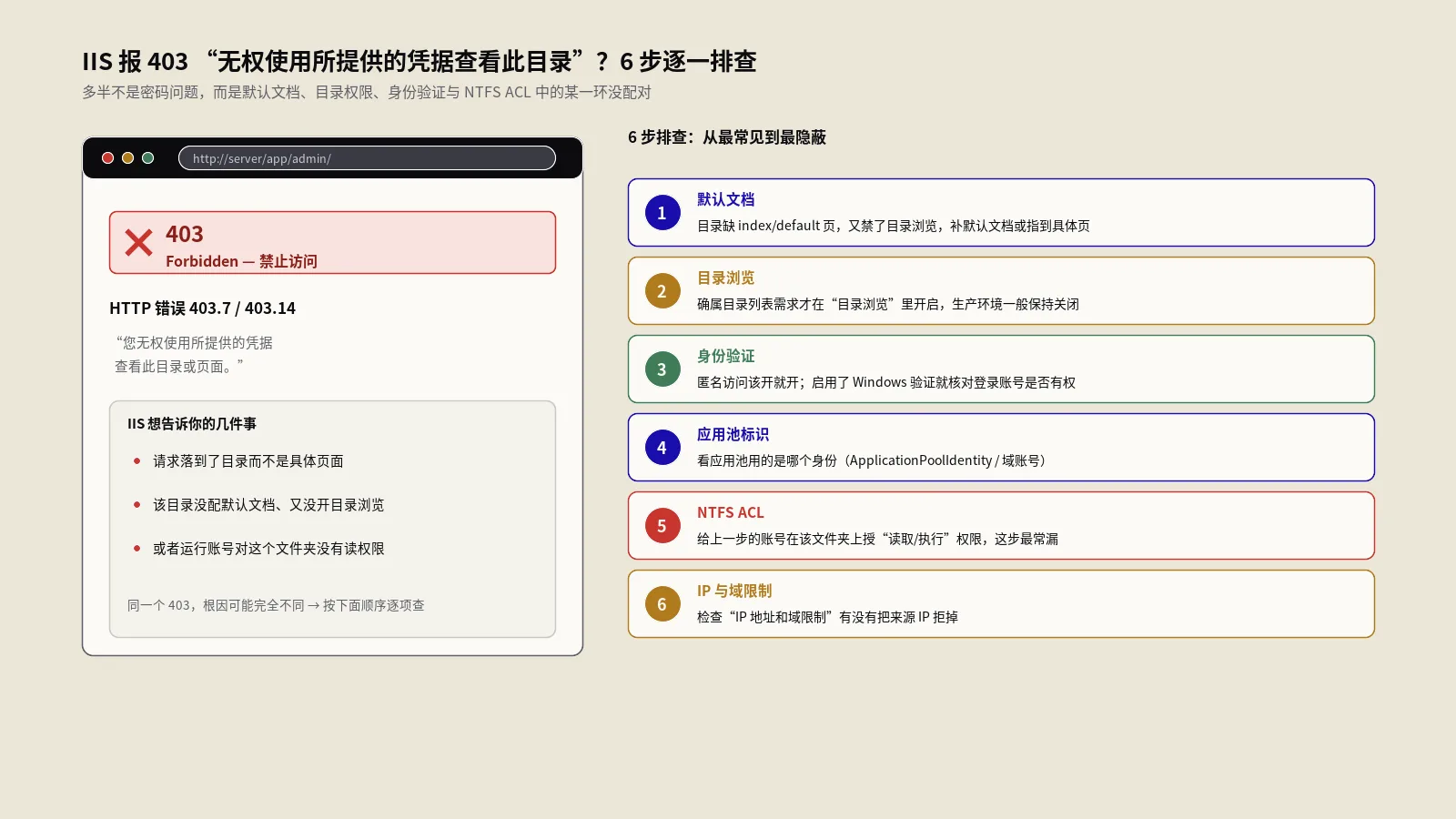This screenshot has width=1456, height=819.
Task: Click the IIS 想告诉你的几件事 heading
Action: tap(192, 424)
